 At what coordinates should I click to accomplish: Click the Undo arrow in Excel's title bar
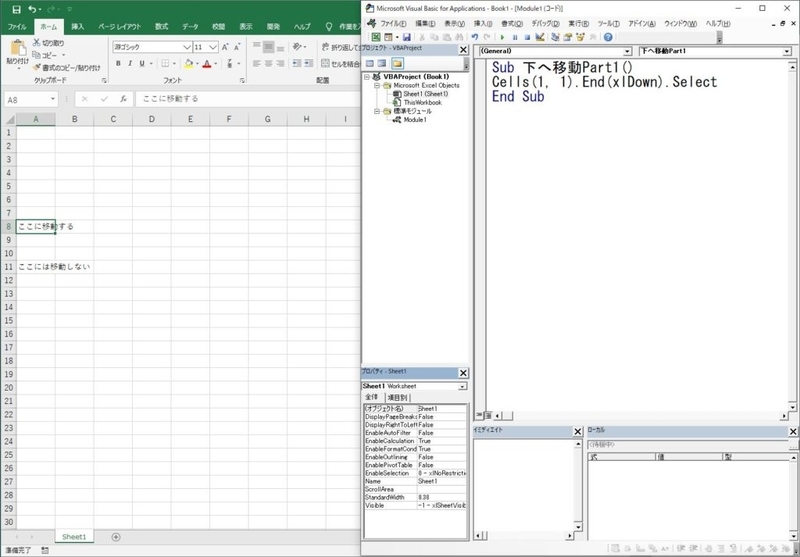pyautogui.click(x=33, y=9)
